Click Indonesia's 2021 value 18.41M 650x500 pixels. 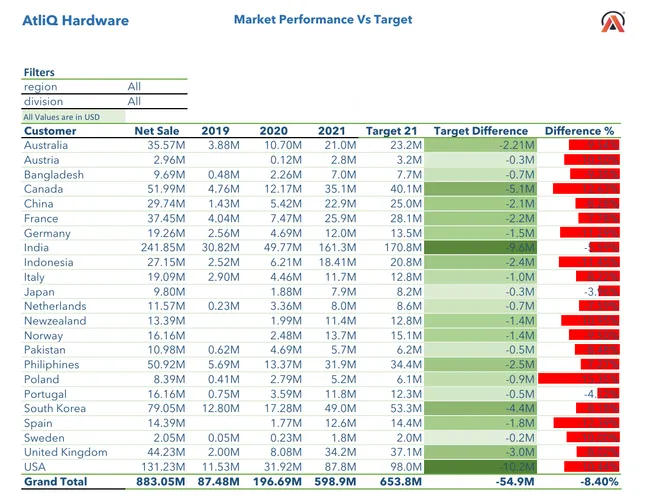click(337, 262)
